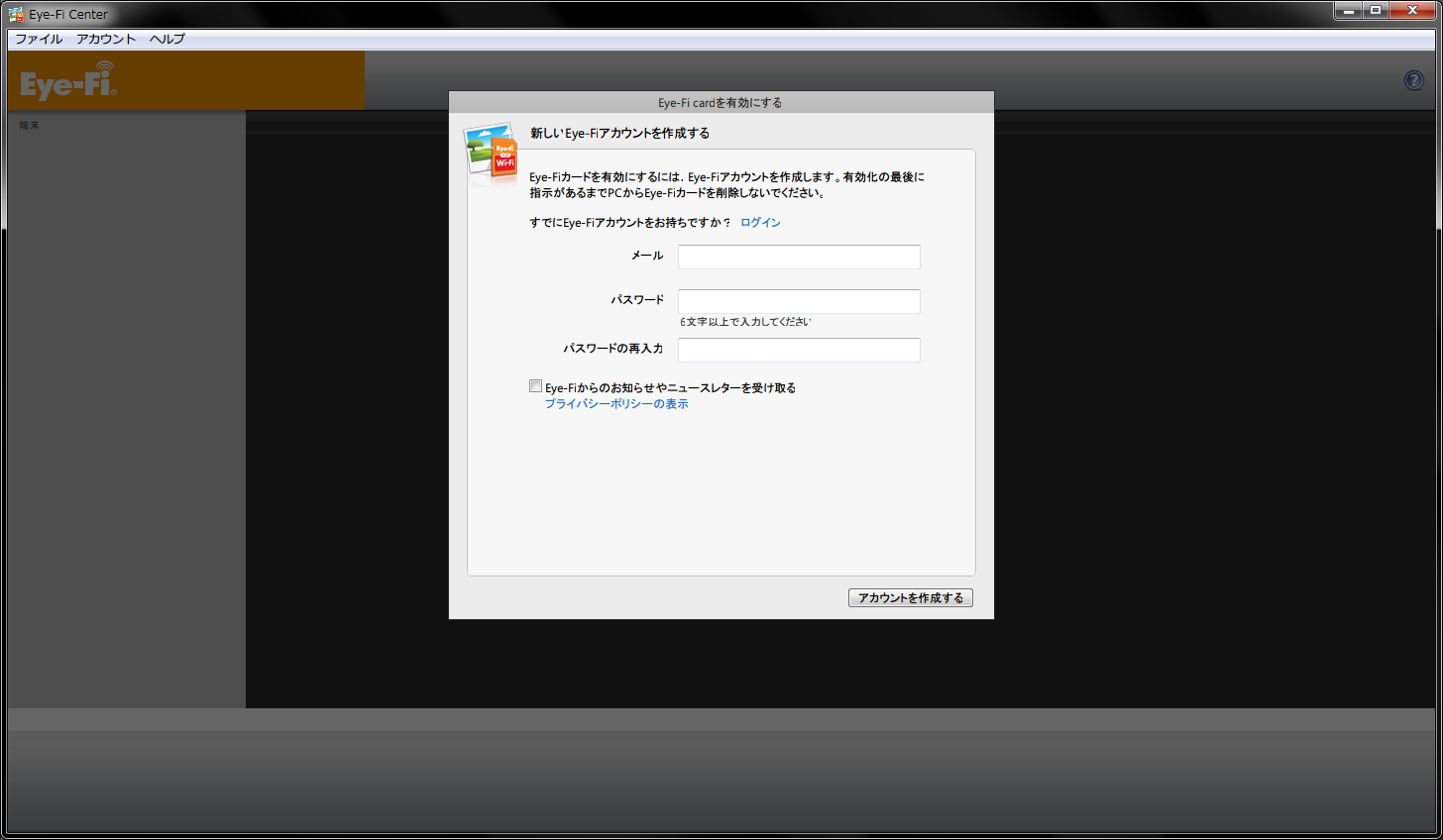Minimize the Eye-Fi Center window
1443x840 pixels.
pyautogui.click(x=1349, y=11)
